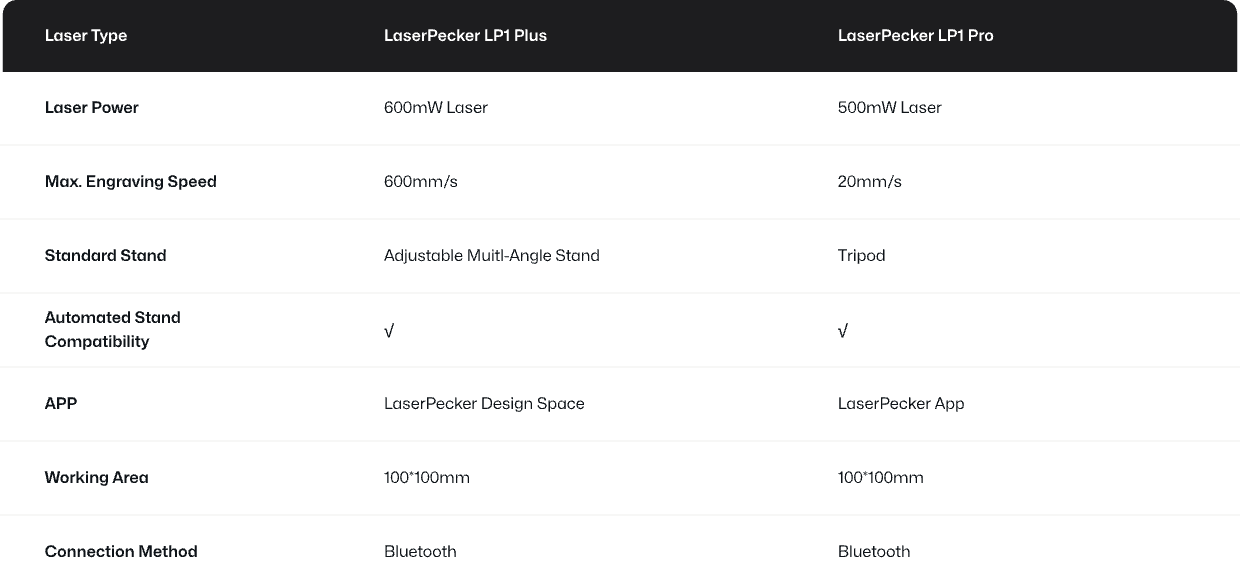The image size is (1240, 588).
Task: Click the 600mm/s speed value
Action: tap(421, 182)
